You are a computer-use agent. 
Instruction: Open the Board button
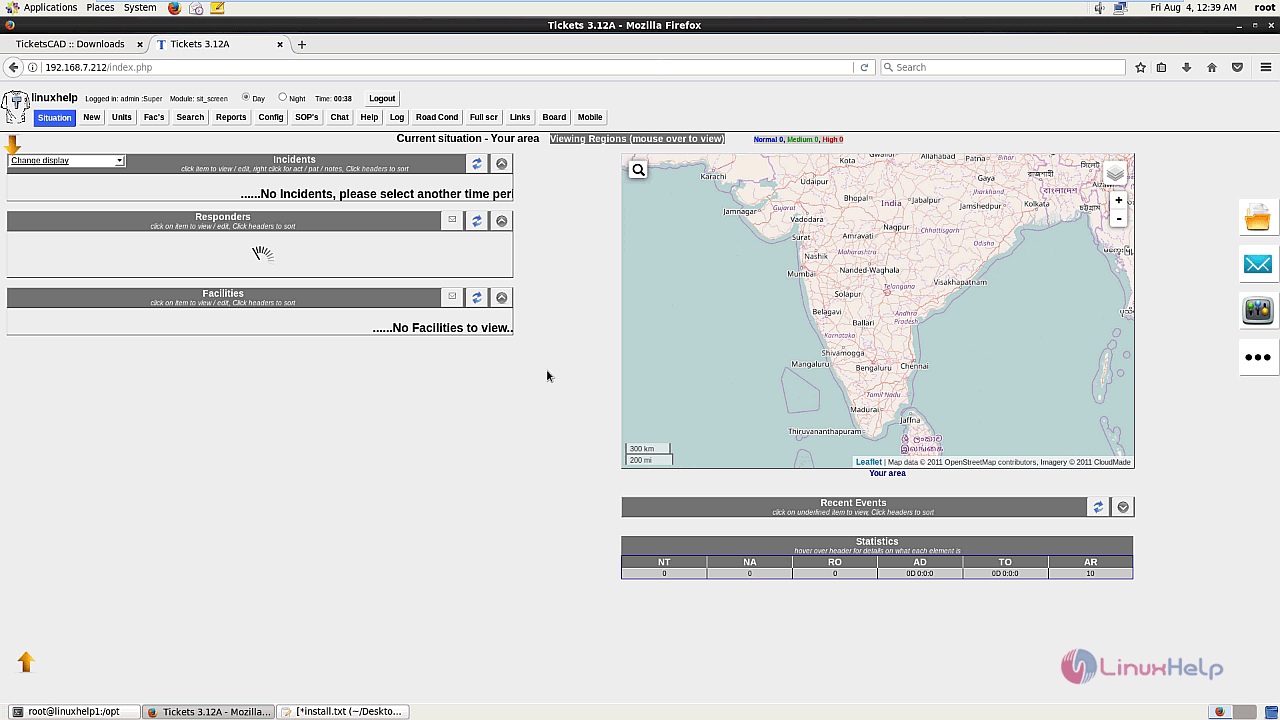pyautogui.click(x=554, y=117)
